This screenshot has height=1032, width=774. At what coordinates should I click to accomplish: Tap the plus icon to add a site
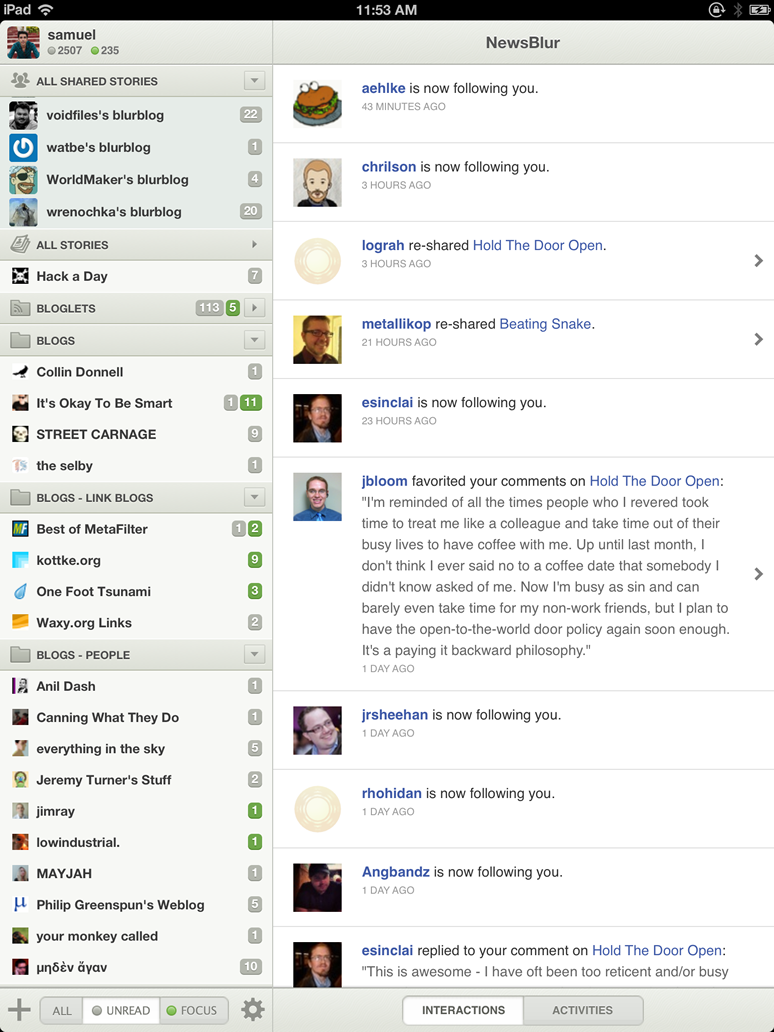pyautogui.click(x=18, y=1010)
